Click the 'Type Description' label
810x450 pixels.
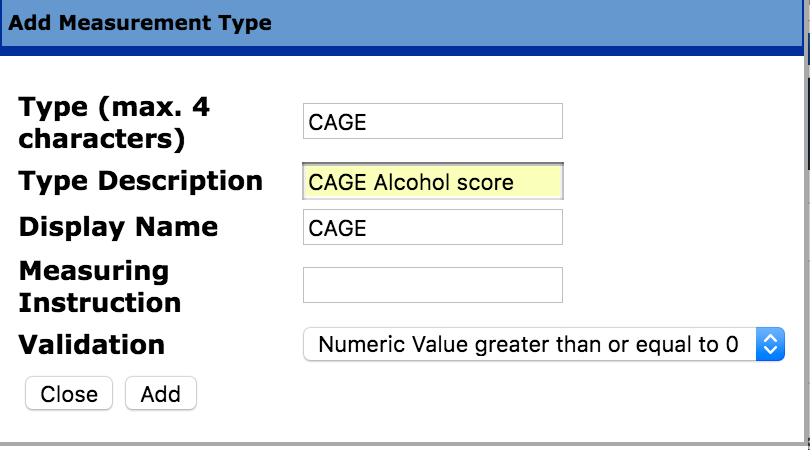coord(141,181)
